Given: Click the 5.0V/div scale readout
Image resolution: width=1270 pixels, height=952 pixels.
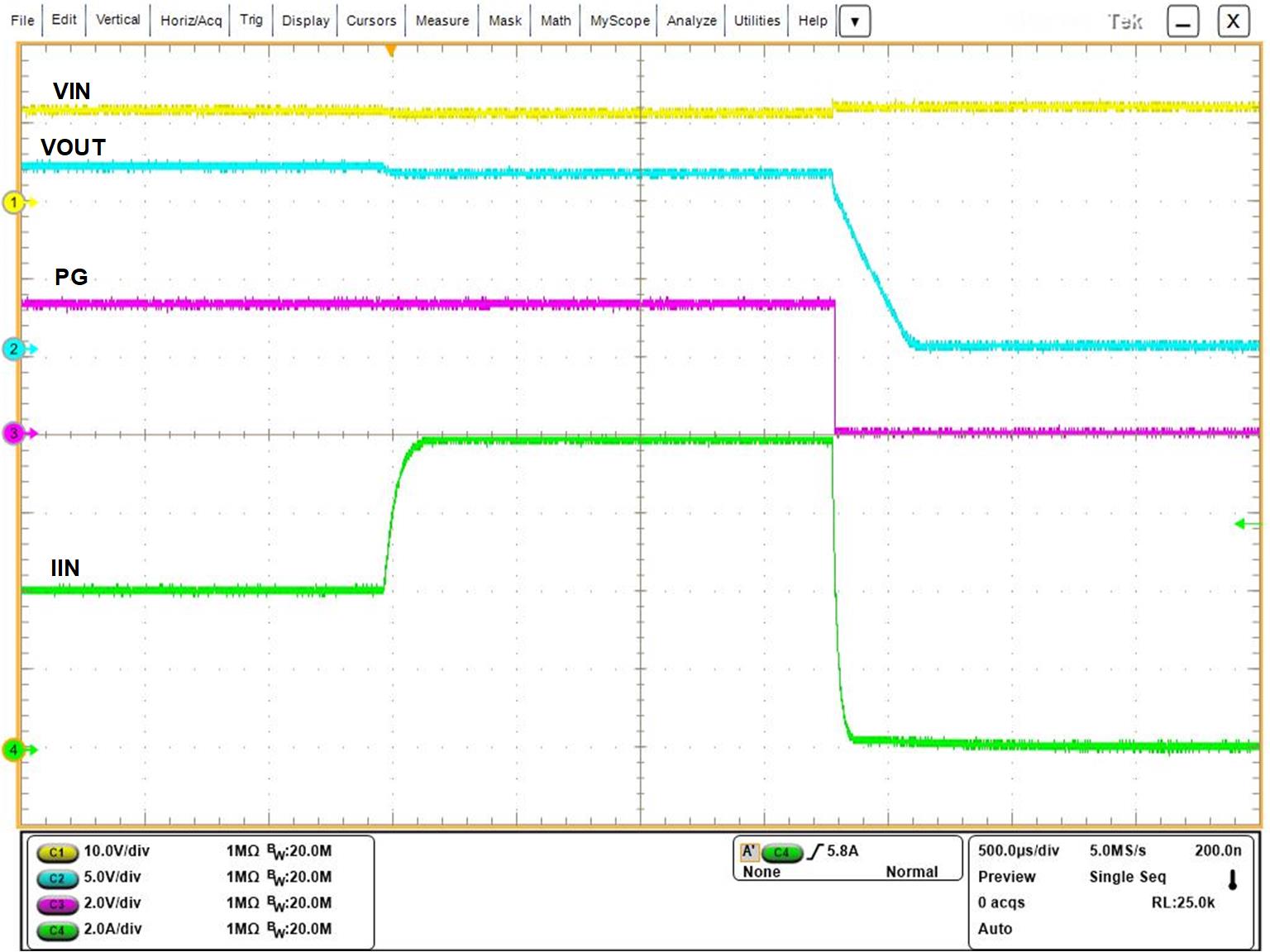Looking at the screenshot, I should (112, 877).
